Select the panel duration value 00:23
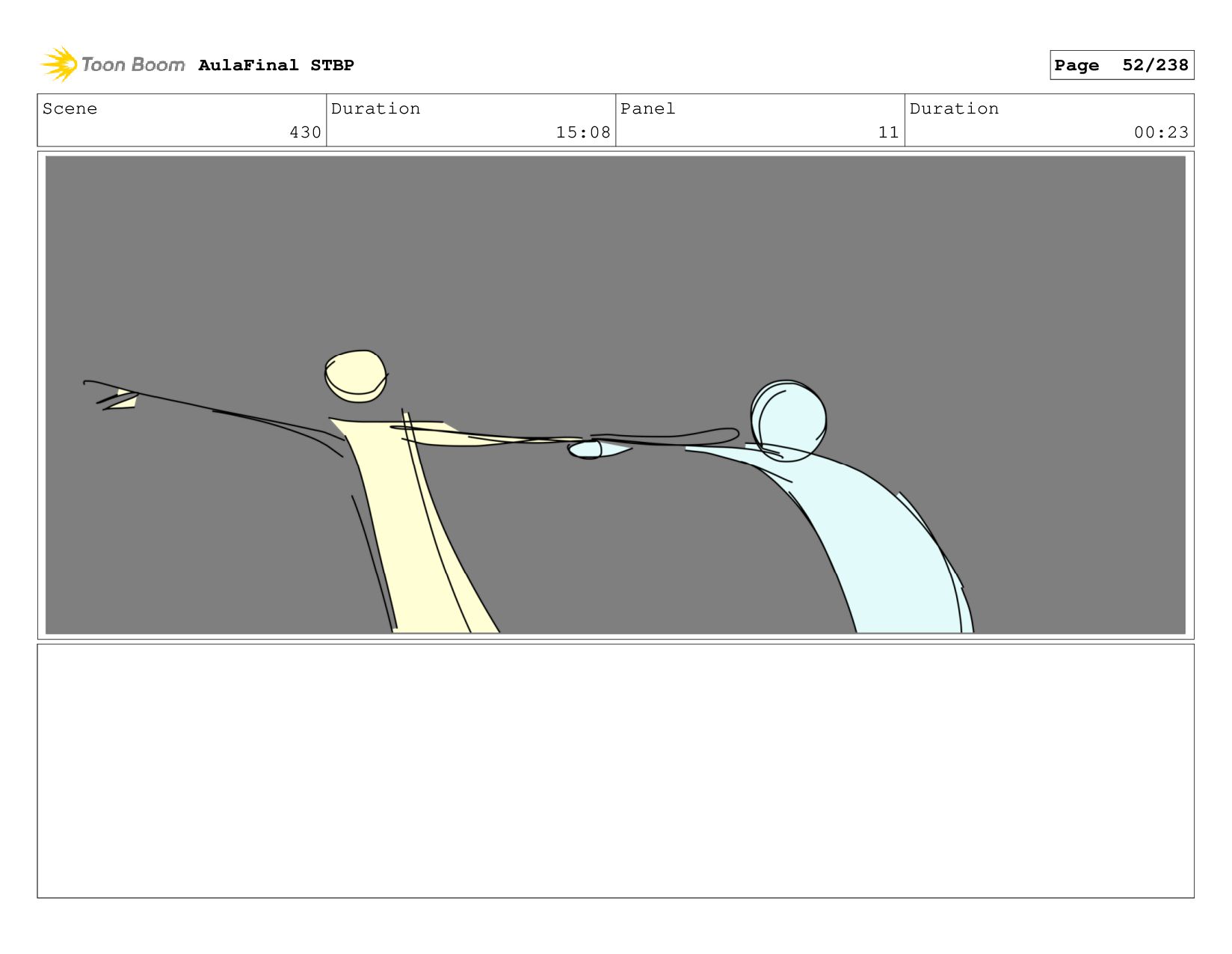 [1161, 132]
